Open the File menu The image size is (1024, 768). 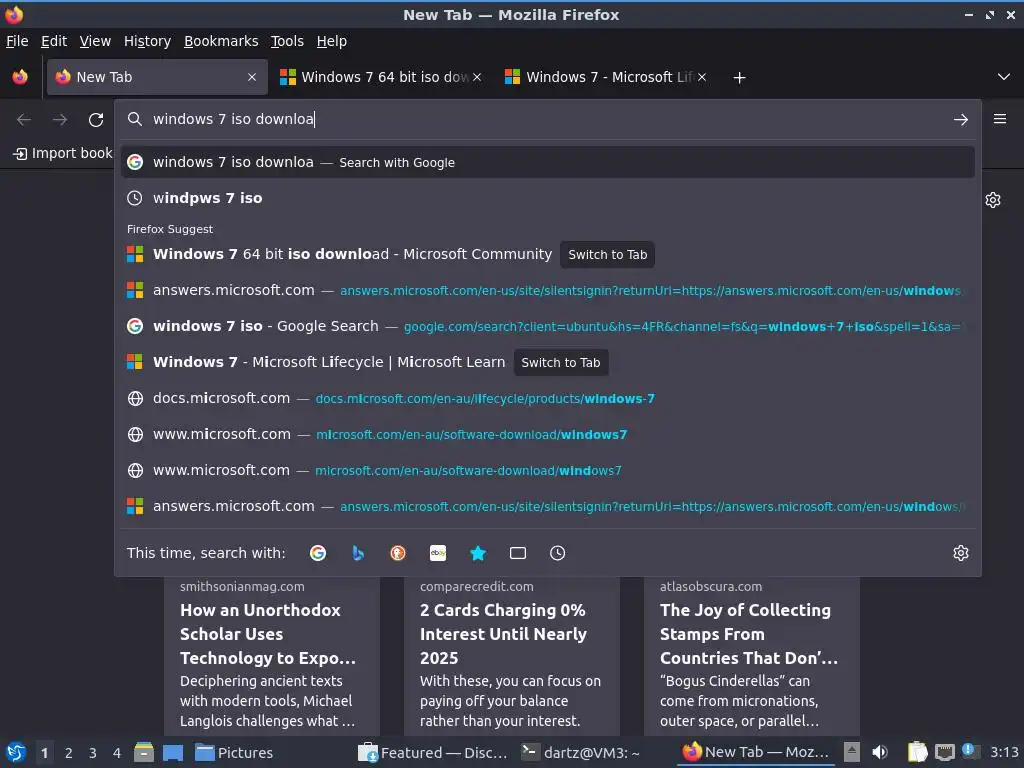(x=17, y=41)
